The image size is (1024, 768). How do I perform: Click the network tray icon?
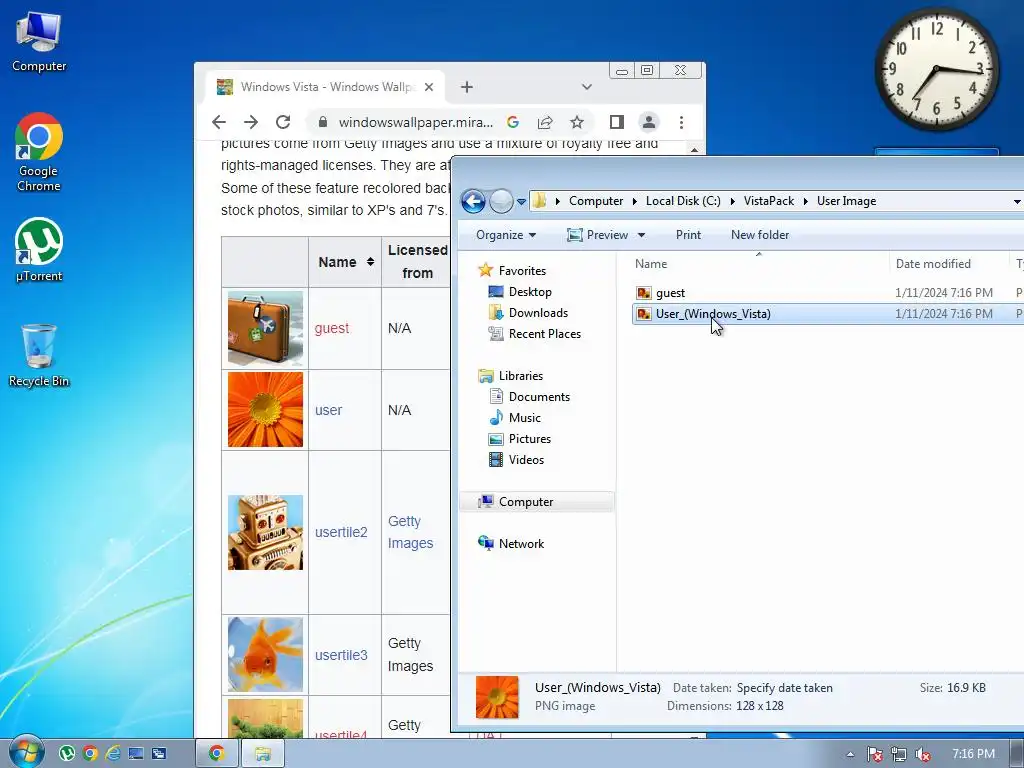point(899,754)
